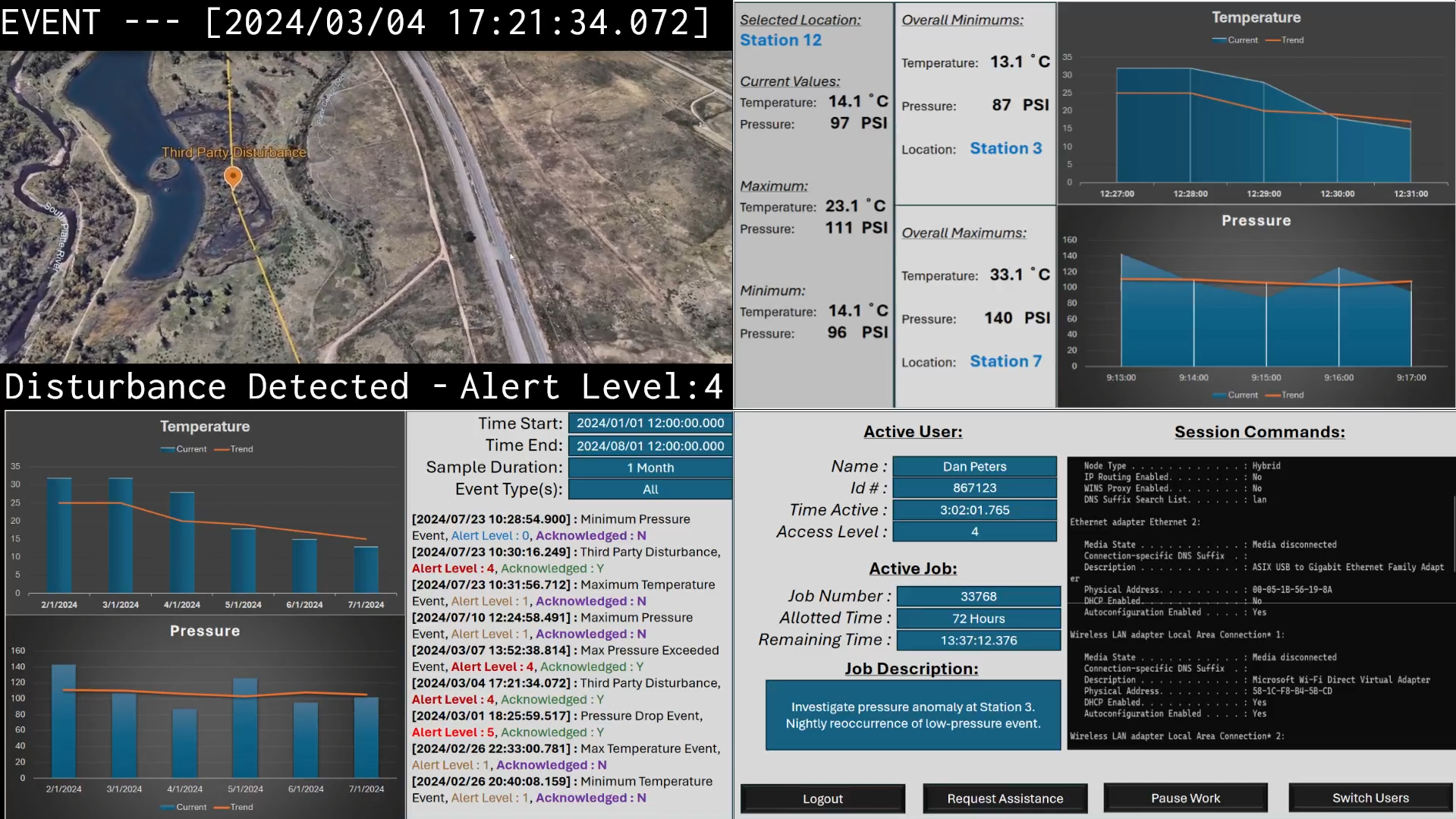Click the Remaining Time value 13:37:12.376
1456x819 pixels.
(x=978, y=641)
